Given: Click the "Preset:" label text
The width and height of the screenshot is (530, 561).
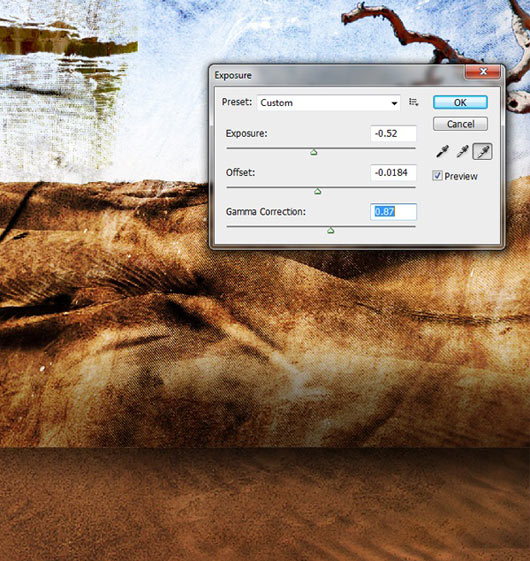Looking at the screenshot, I should click(237, 102).
